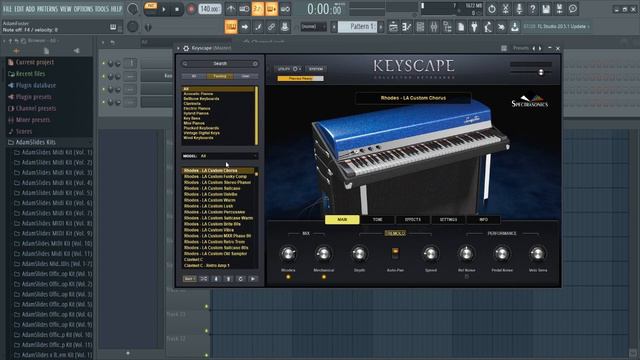Toggle the loop recording icon
Image resolution: width=640 pixels, height=360 pixels.
(x=285, y=9)
